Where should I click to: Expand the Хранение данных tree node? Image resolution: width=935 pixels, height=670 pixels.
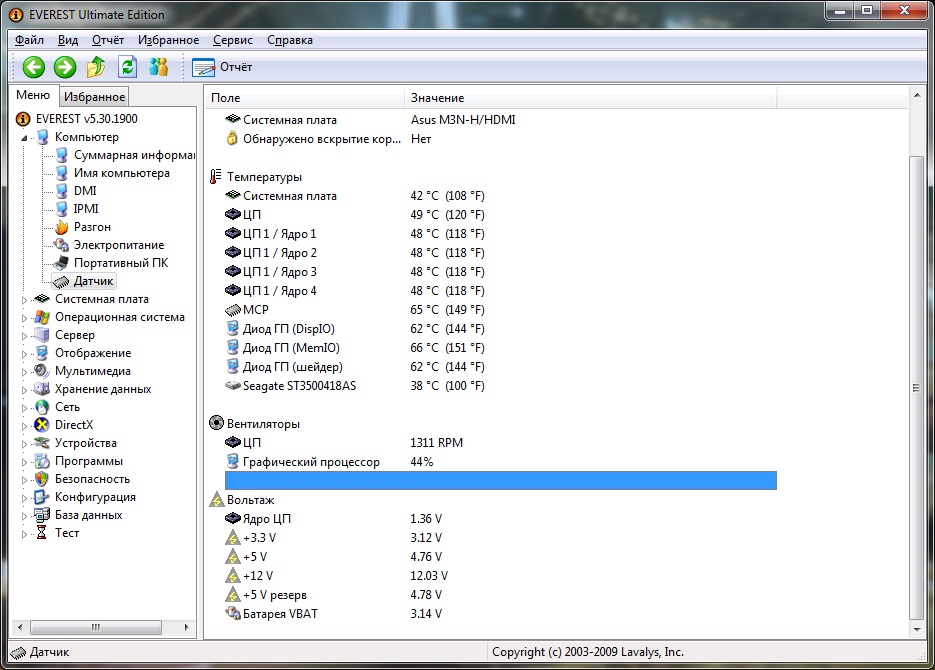[24, 390]
